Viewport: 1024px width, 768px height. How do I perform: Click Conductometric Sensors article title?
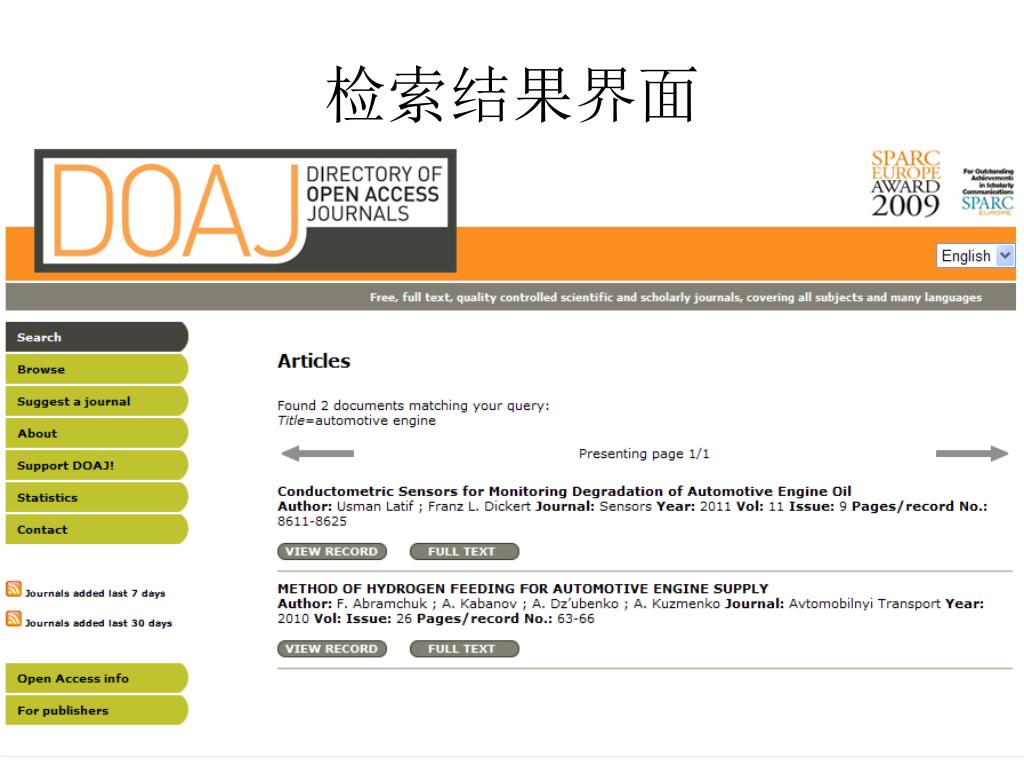[x=564, y=491]
